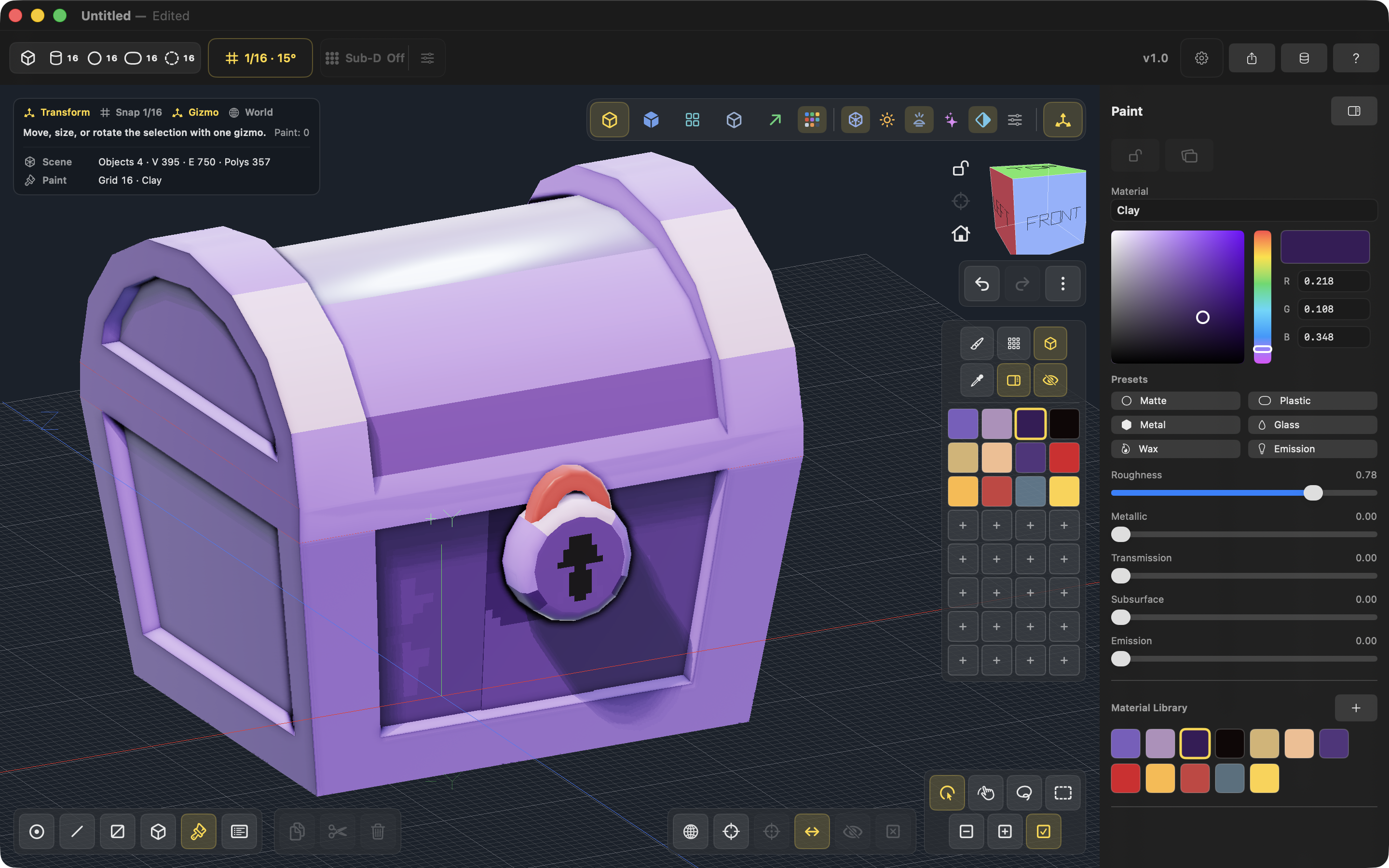Pick the red swatch in Material Library
This screenshot has height=868, width=1389.
(x=1126, y=778)
